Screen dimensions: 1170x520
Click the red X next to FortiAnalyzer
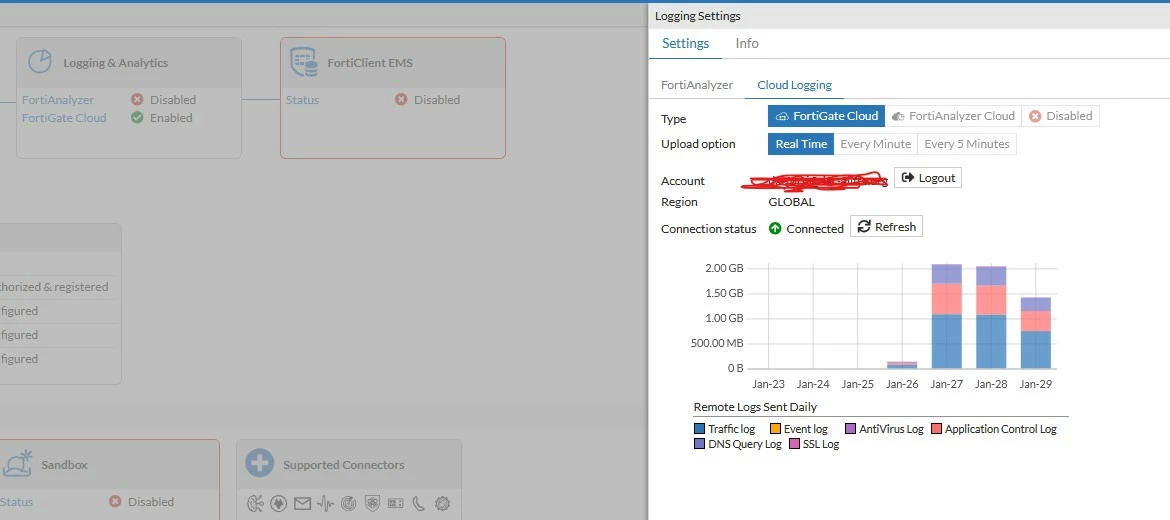click(x=137, y=99)
